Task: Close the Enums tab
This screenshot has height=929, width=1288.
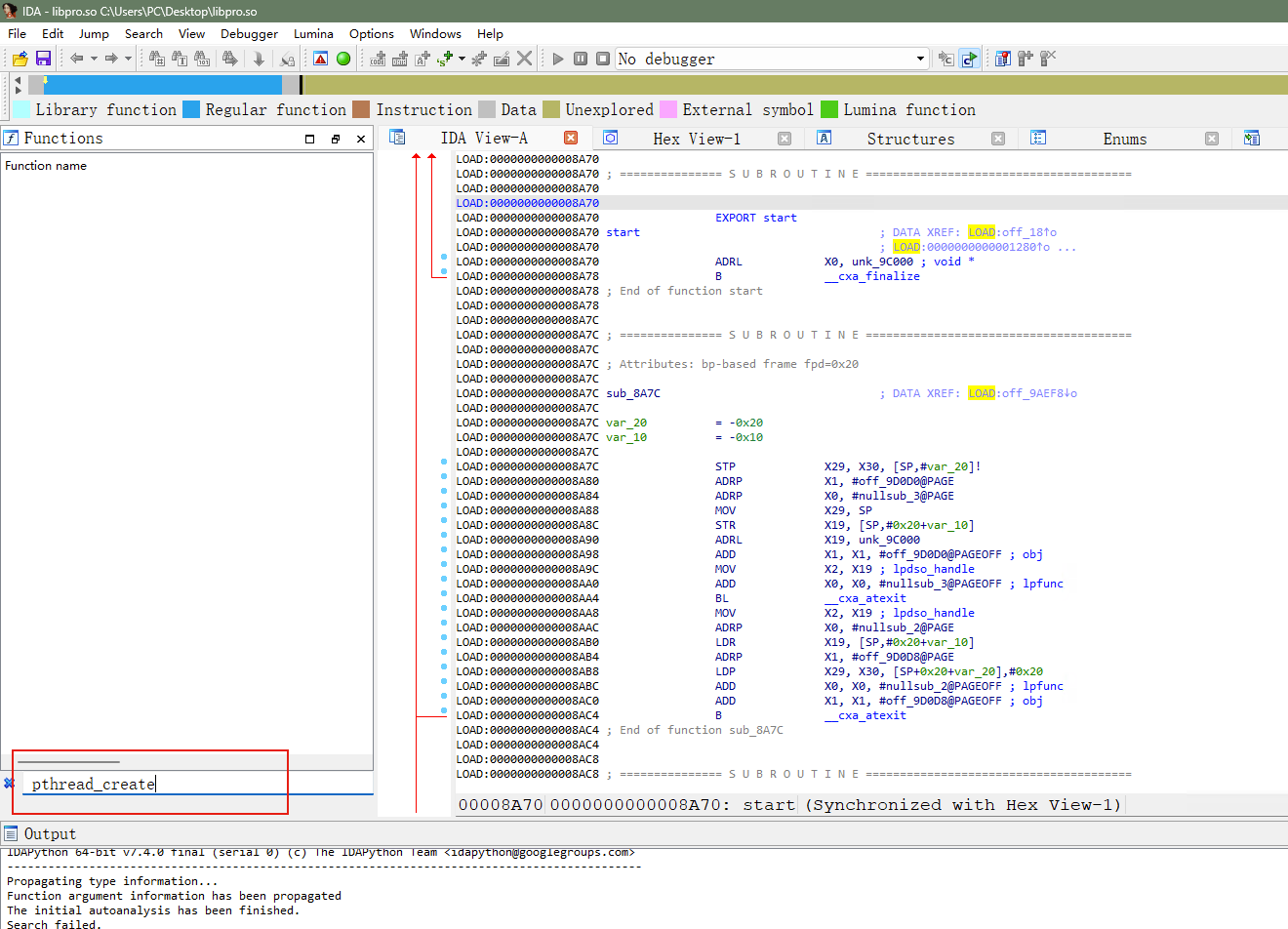Action: pyautogui.click(x=1212, y=139)
